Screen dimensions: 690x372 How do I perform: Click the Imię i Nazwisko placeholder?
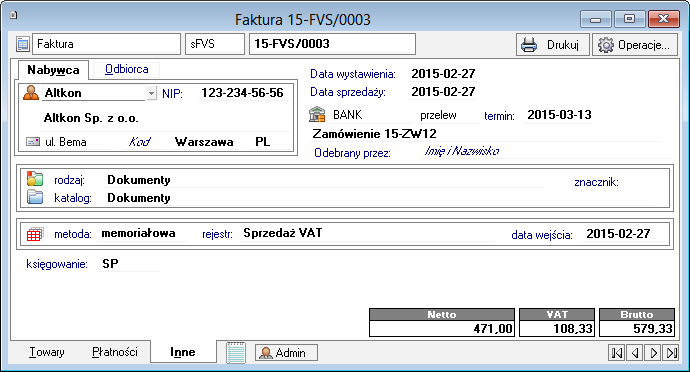pyautogui.click(x=462, y=151)
